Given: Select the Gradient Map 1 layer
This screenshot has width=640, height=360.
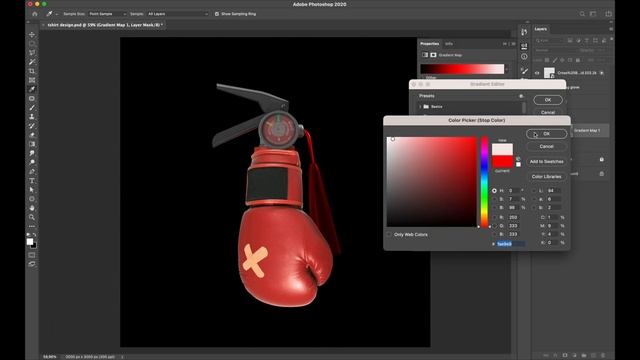Looking at the screenshot, I should coord(590,131).
